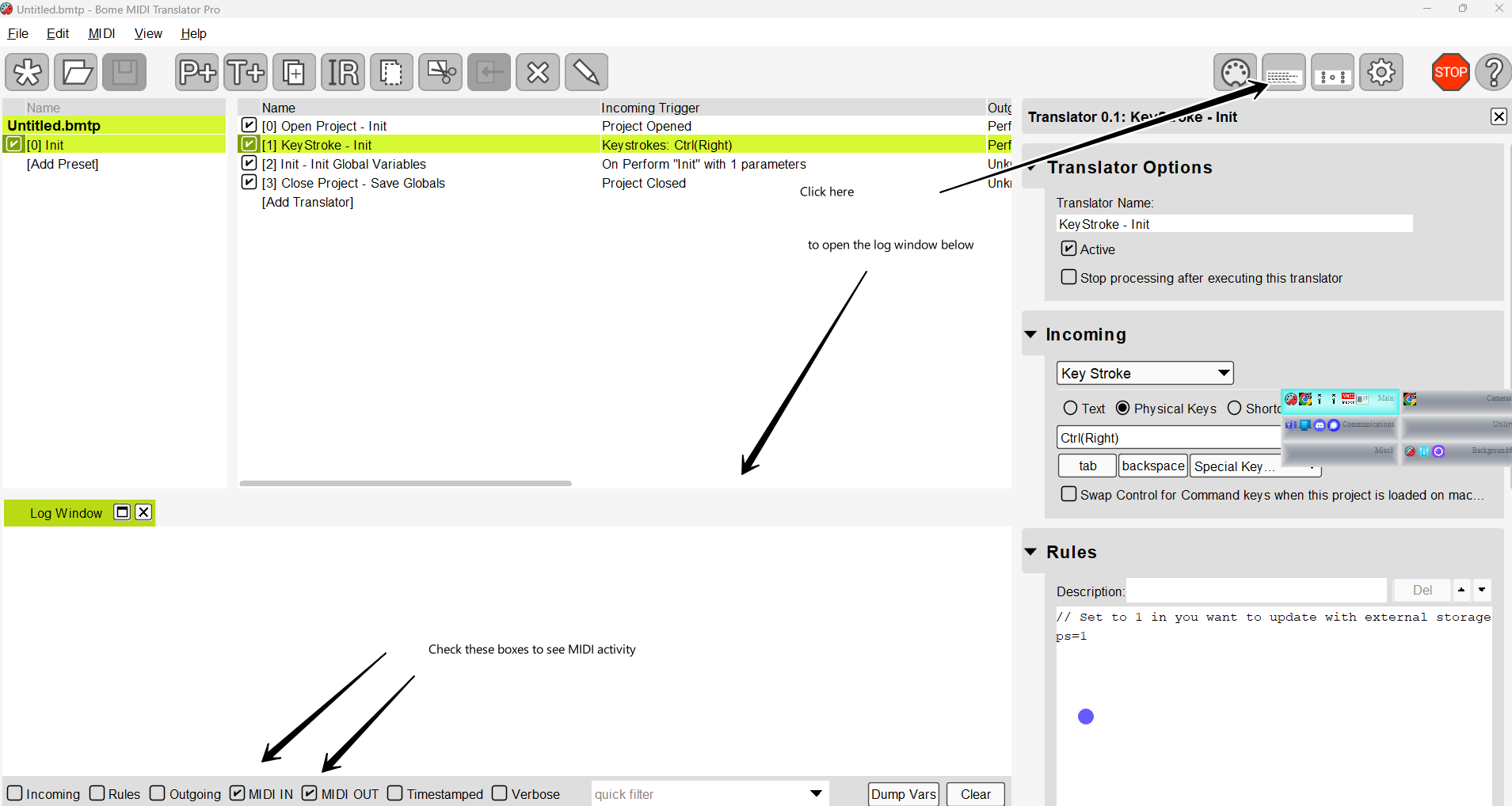
Task: Click Teams icon in Communications overlay group
Action: (x=1291, y=425)
